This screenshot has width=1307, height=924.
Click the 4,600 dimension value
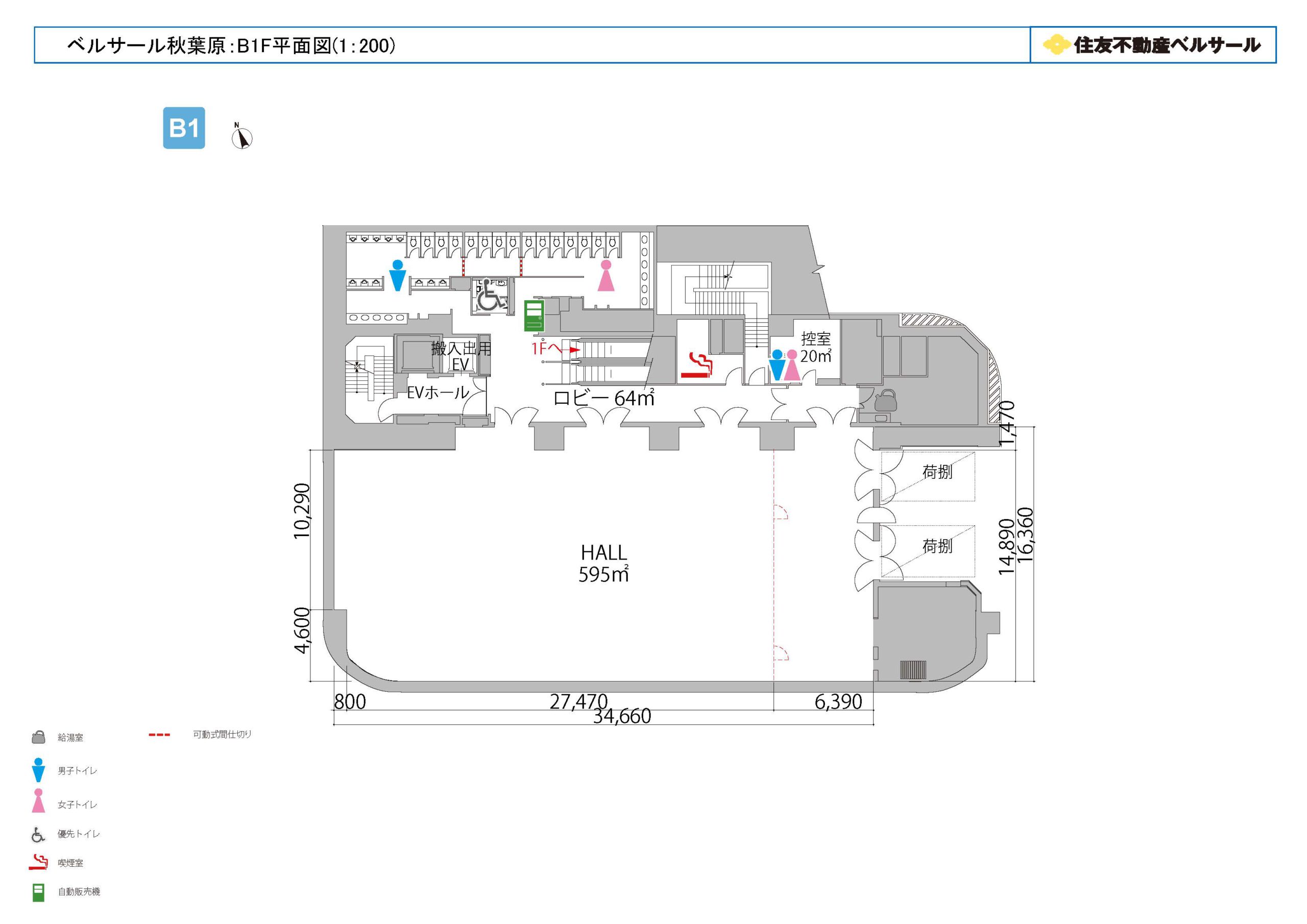tap(302, 631)
